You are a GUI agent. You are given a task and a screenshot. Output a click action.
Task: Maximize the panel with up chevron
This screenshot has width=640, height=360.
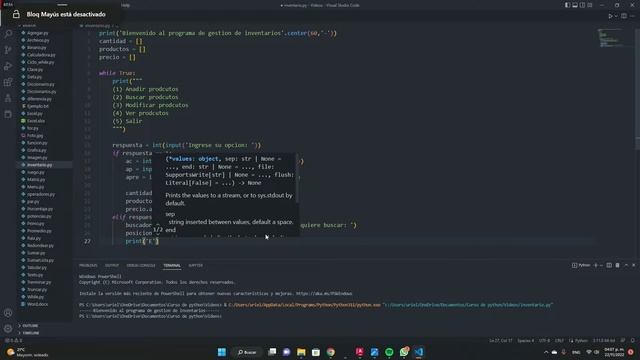pos(626,265)
